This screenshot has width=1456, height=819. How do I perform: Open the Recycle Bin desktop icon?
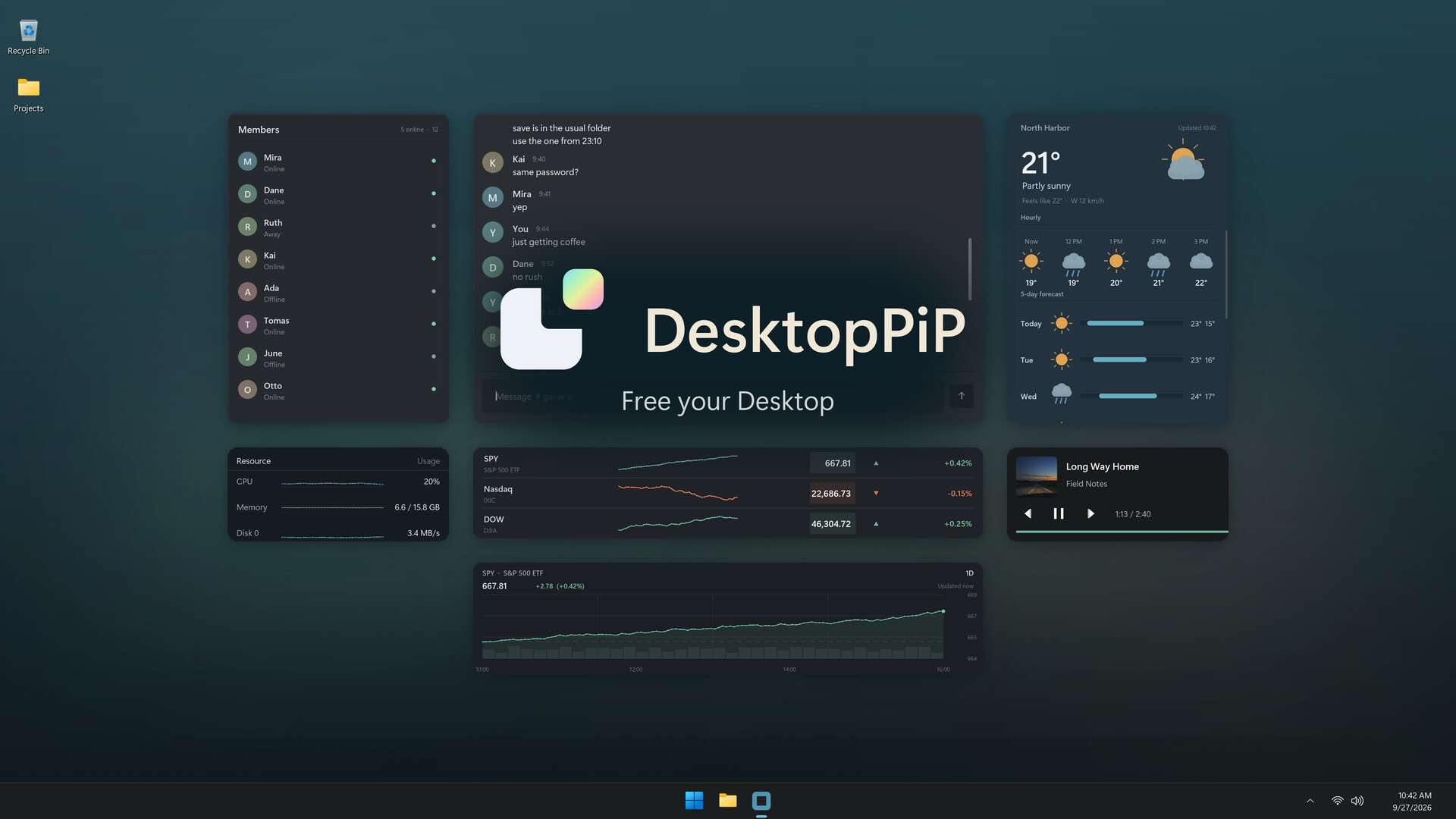28,36
